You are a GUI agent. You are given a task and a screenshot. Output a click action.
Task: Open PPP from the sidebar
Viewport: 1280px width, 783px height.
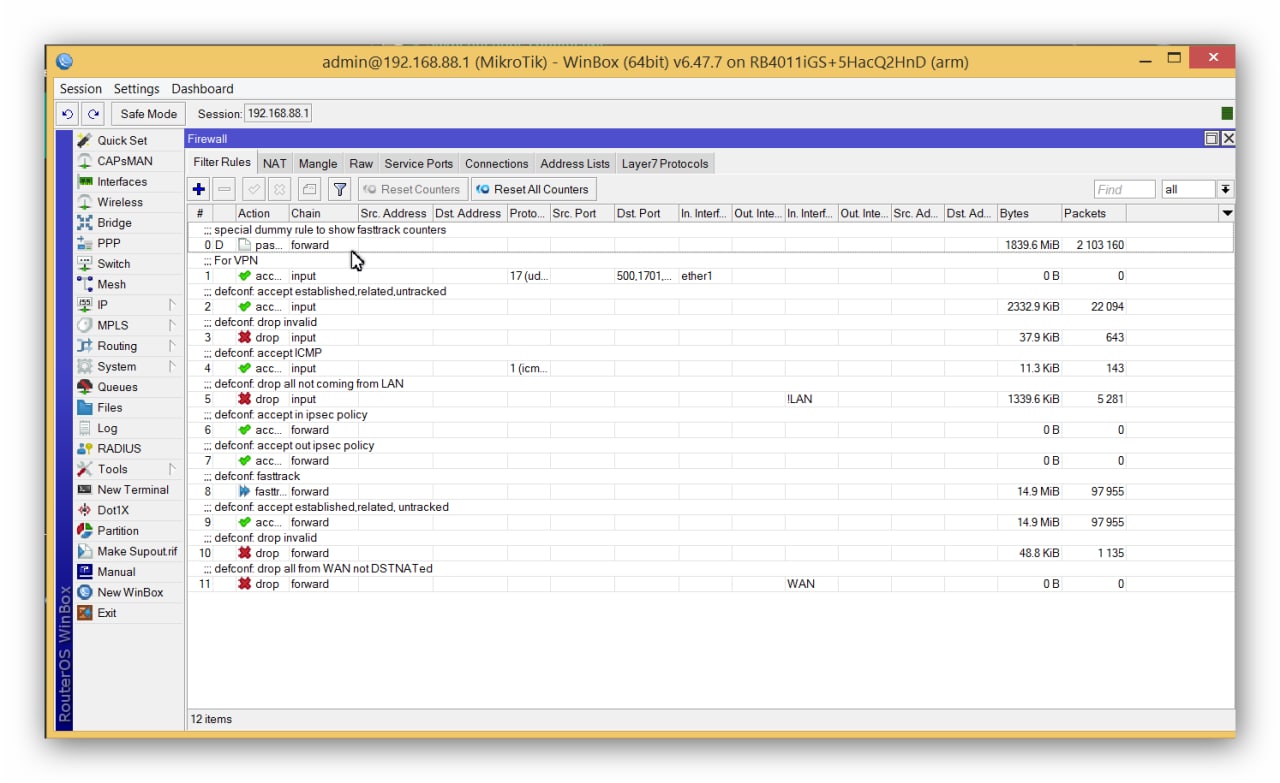[x=108, y=243]
